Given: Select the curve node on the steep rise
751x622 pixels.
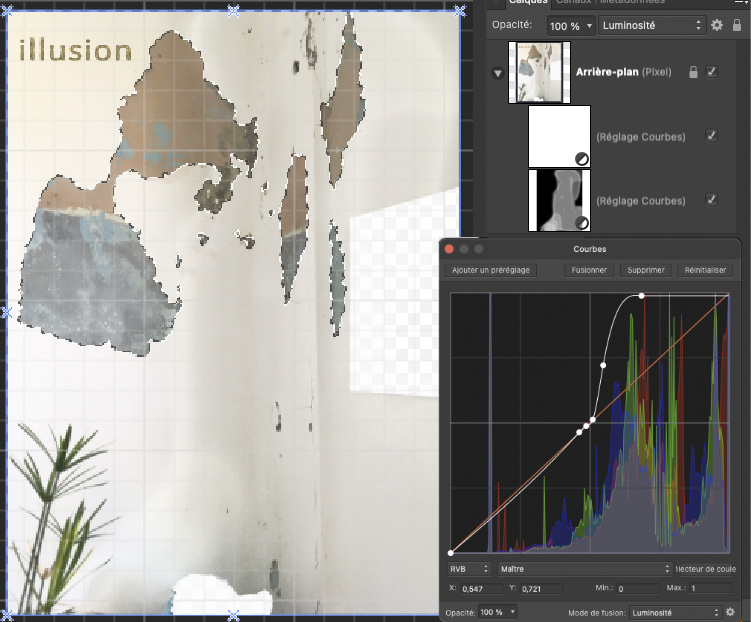Looking at the screenshot, I should tap(603, 365).
